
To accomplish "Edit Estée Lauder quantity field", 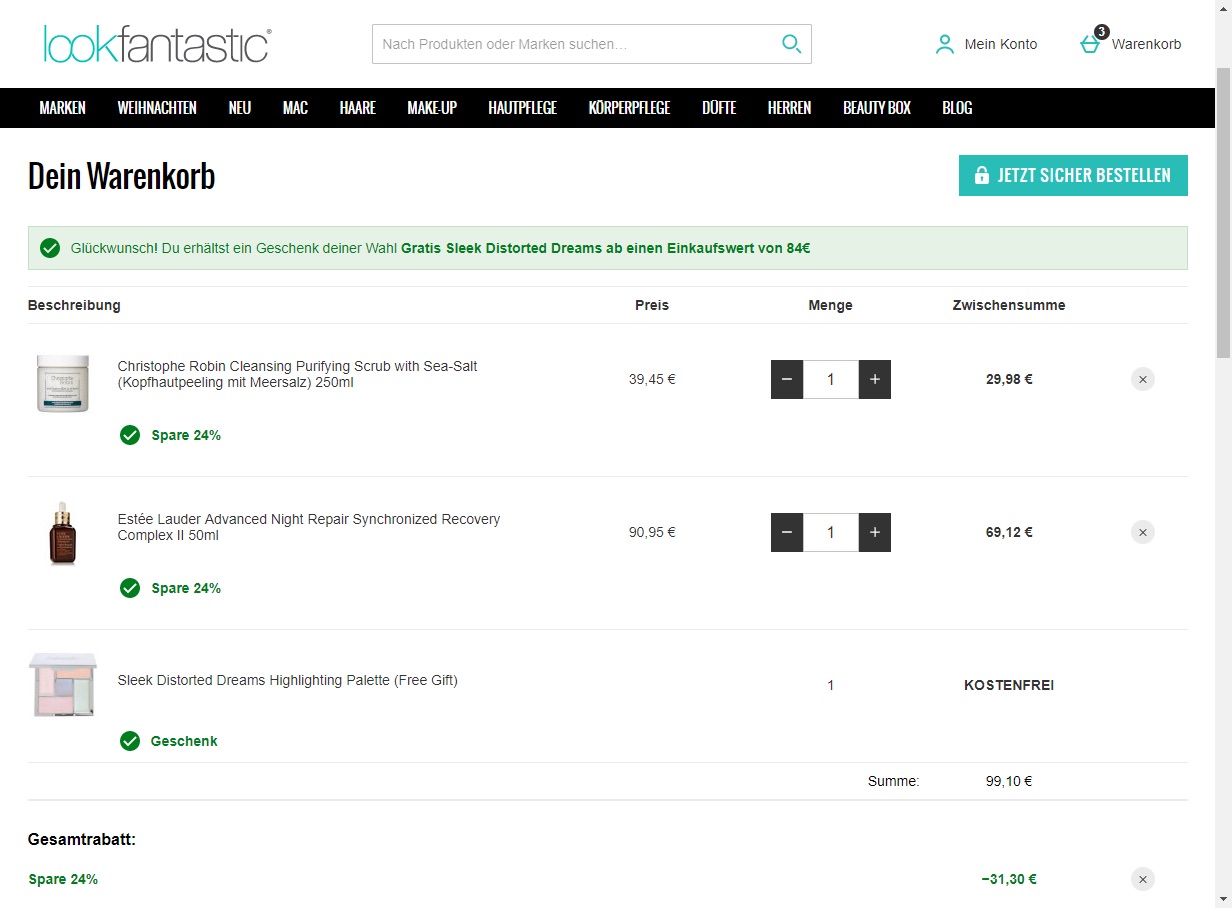I will pos(831,533).
